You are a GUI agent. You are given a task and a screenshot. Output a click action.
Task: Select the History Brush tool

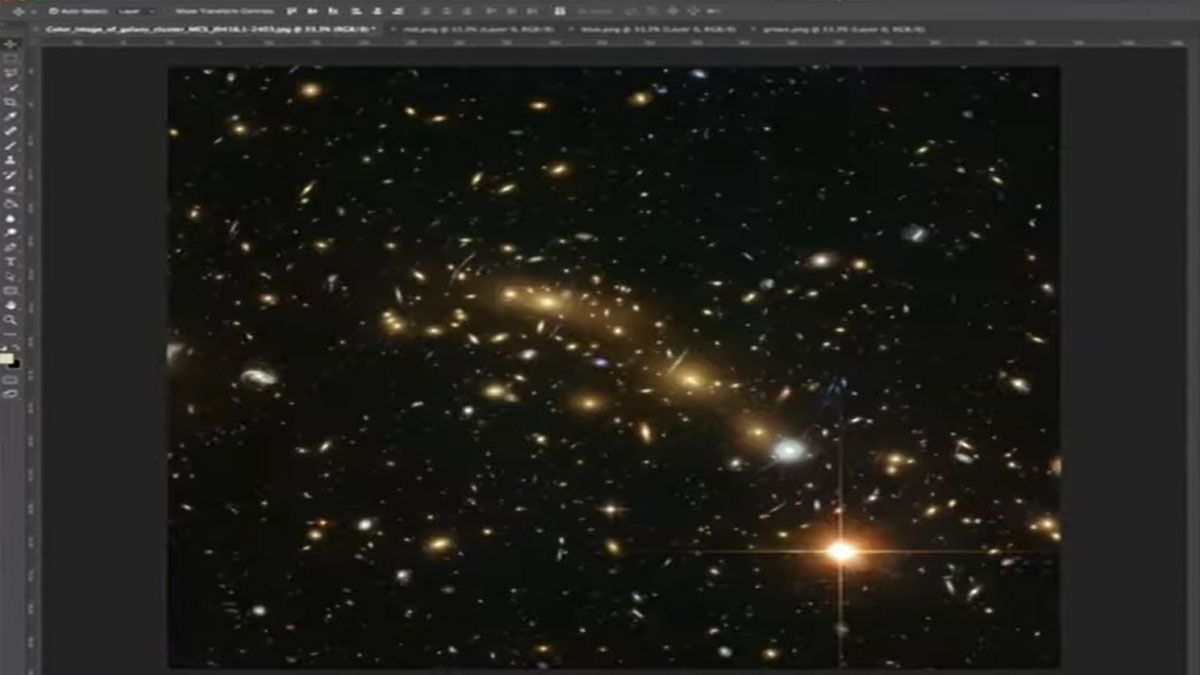[x=10, y=174]
